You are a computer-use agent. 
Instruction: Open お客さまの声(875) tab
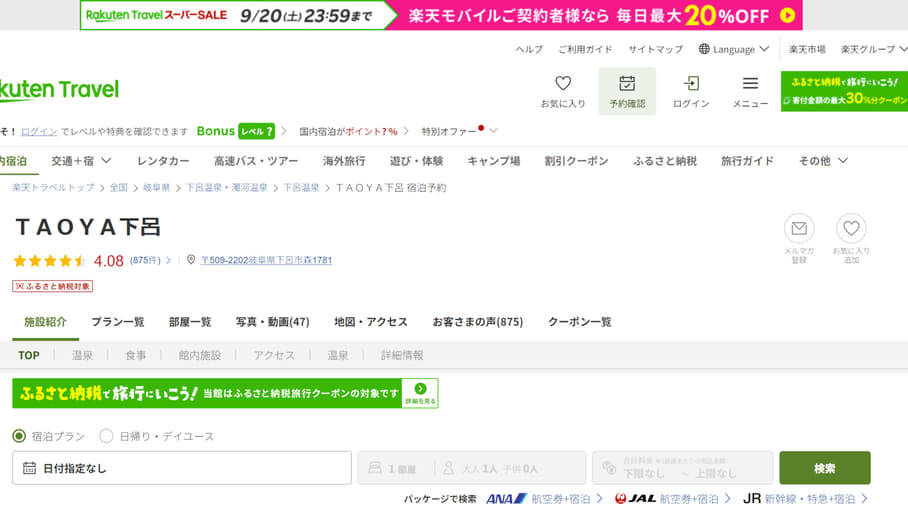point(478,321)
